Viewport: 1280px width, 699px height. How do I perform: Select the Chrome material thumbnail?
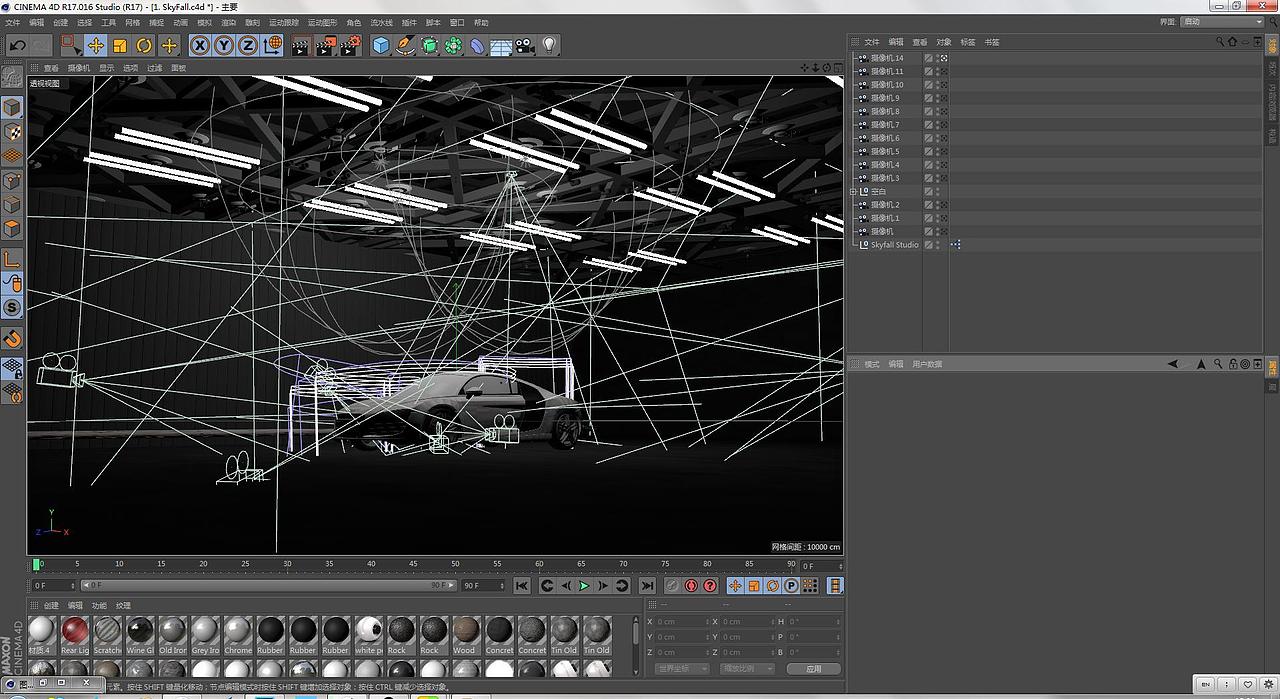click(238, 635)
